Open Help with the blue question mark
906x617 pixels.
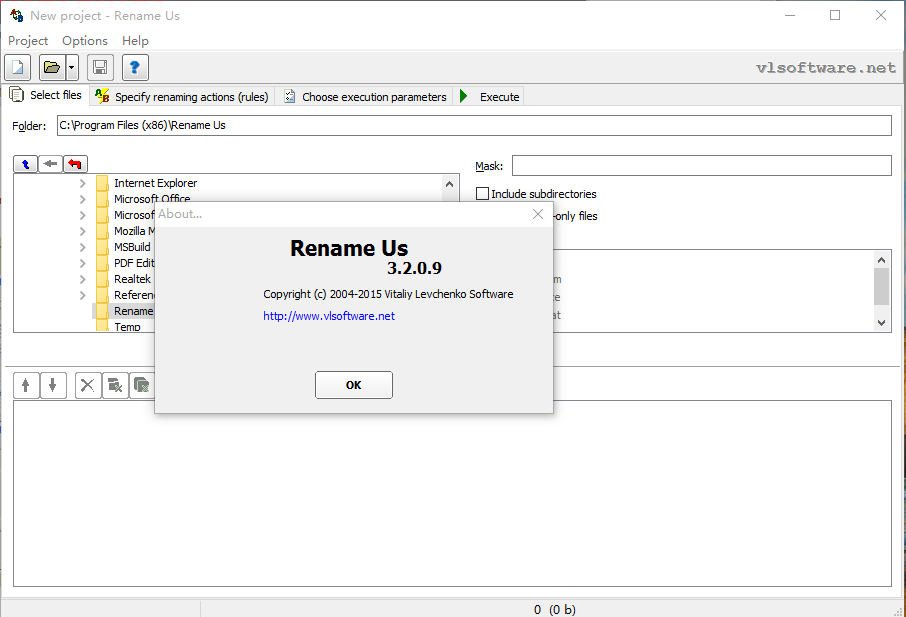[x=135, y=68]
